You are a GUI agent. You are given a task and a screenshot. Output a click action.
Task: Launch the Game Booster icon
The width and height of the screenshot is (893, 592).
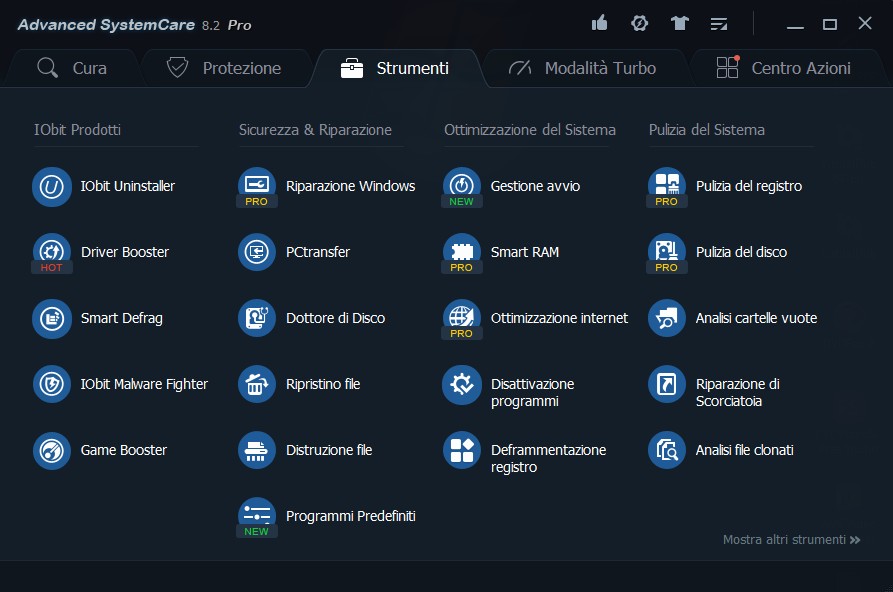click(x=52, y=451)
